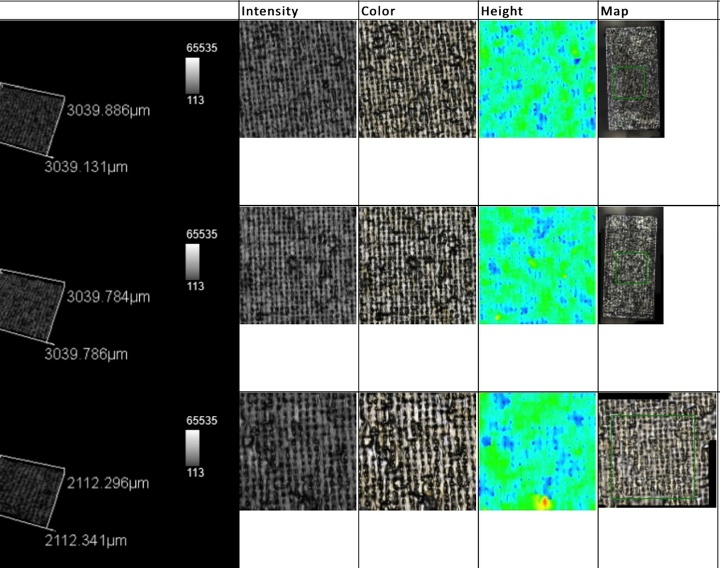Open the second row Height map thumbnail
The height and width of the screenshot is (568, 720).
537,265
